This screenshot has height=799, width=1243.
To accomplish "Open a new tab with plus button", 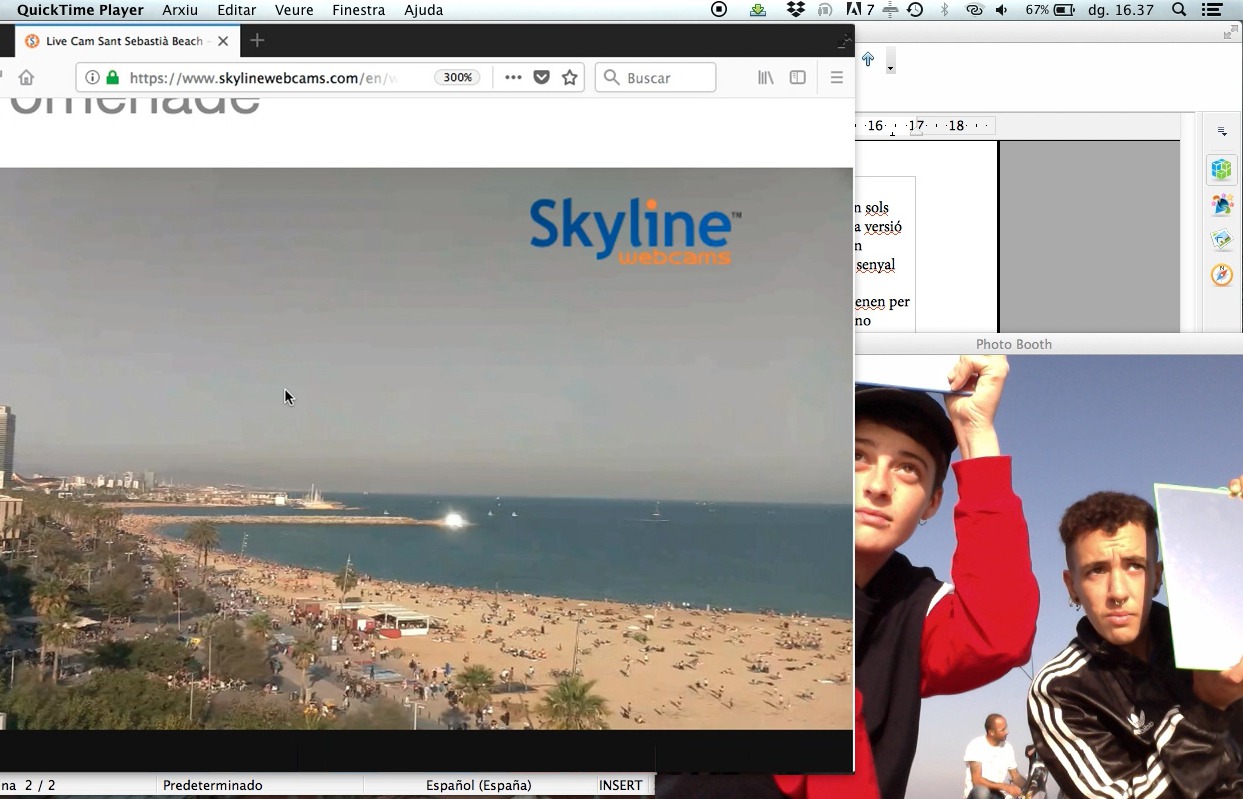I will [x=257, y=41].
